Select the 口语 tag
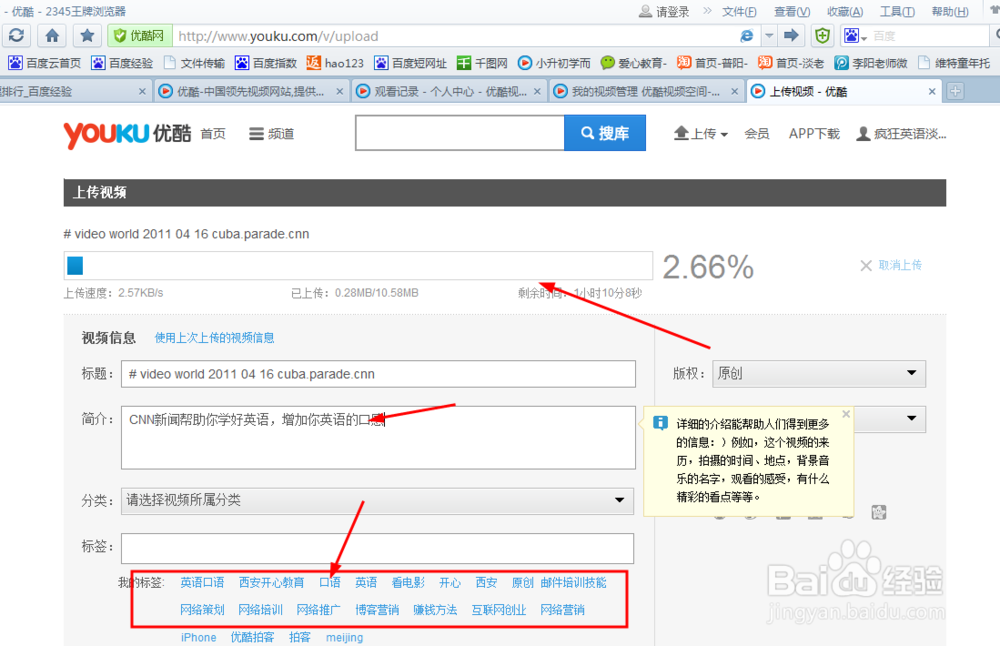The width and height of the screenshot is (1000, 646). coord(330,582)
